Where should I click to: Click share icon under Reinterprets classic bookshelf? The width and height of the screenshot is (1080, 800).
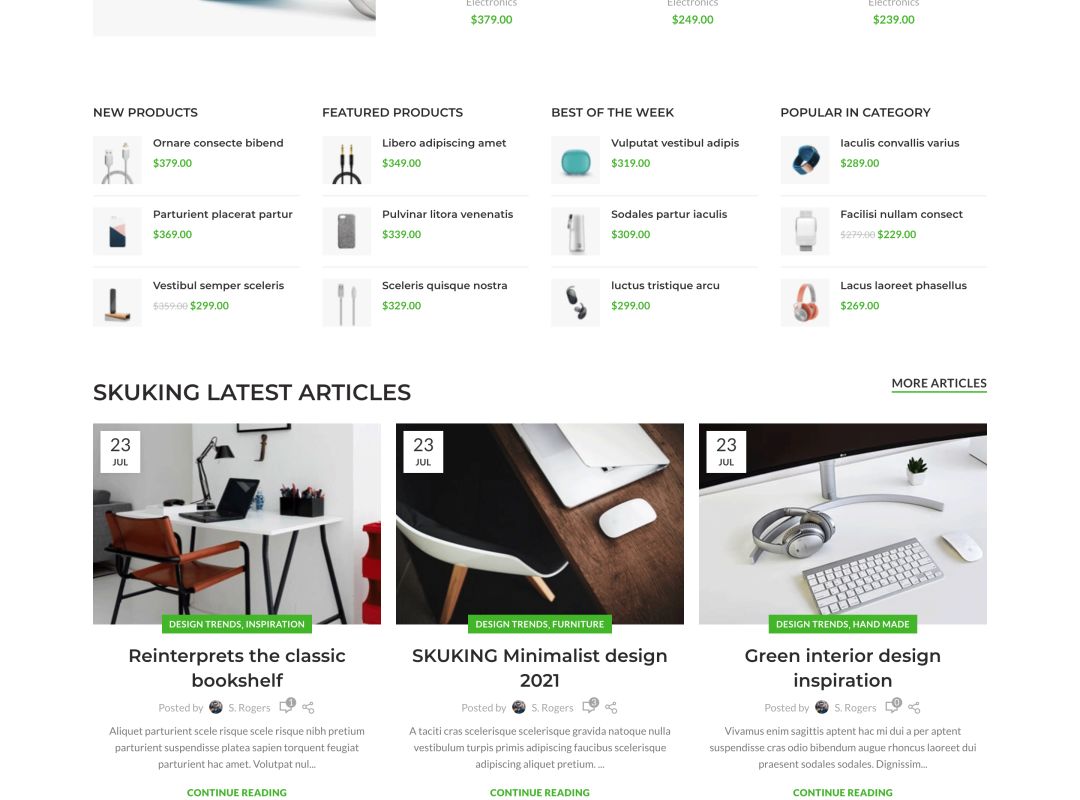tap(308, 708)
